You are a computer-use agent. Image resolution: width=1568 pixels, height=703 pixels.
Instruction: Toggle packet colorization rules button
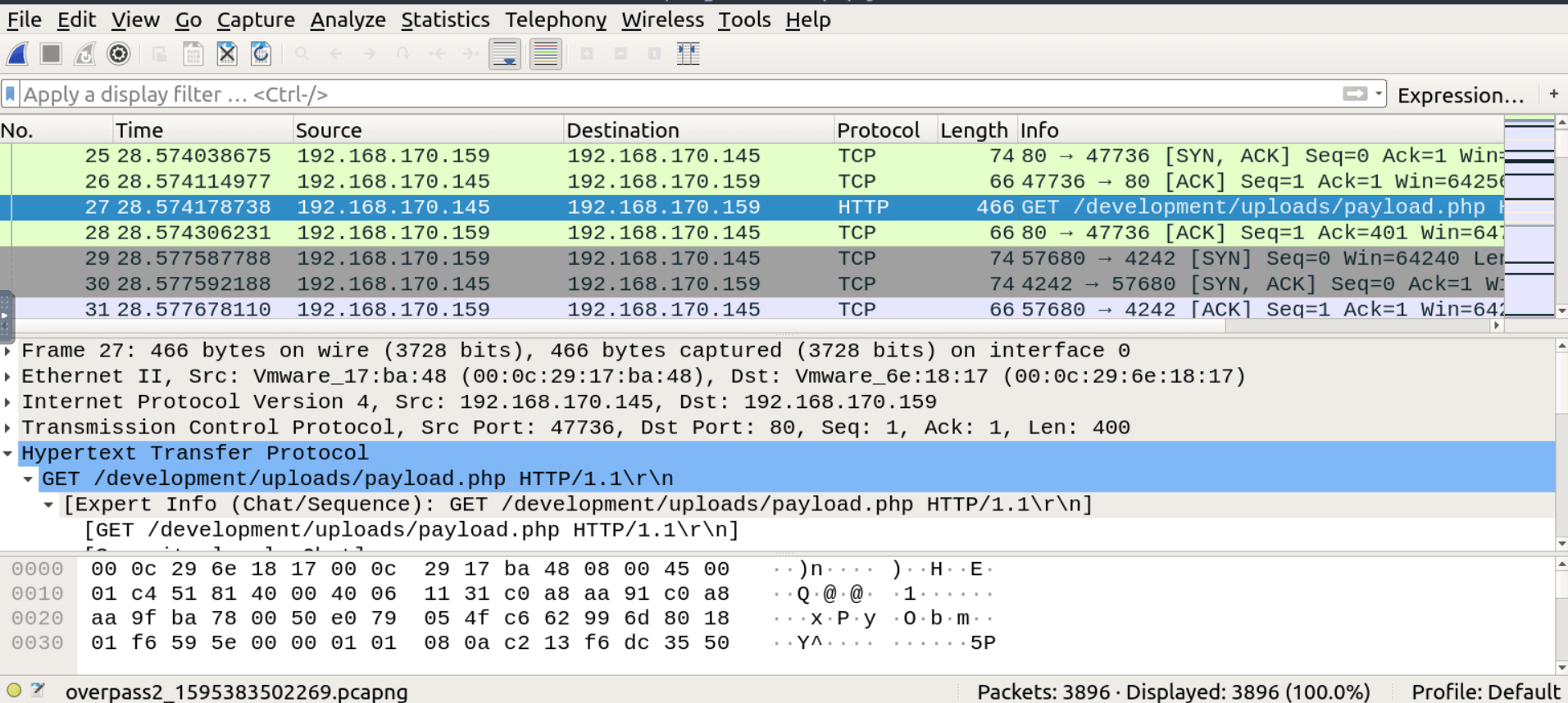[545, 54]
